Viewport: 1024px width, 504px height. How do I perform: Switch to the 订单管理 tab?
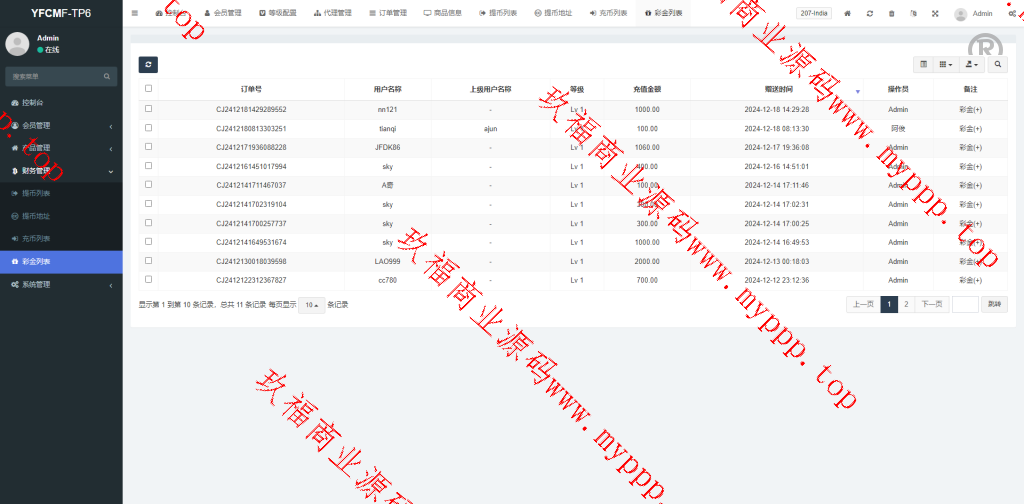pos(387,13)
